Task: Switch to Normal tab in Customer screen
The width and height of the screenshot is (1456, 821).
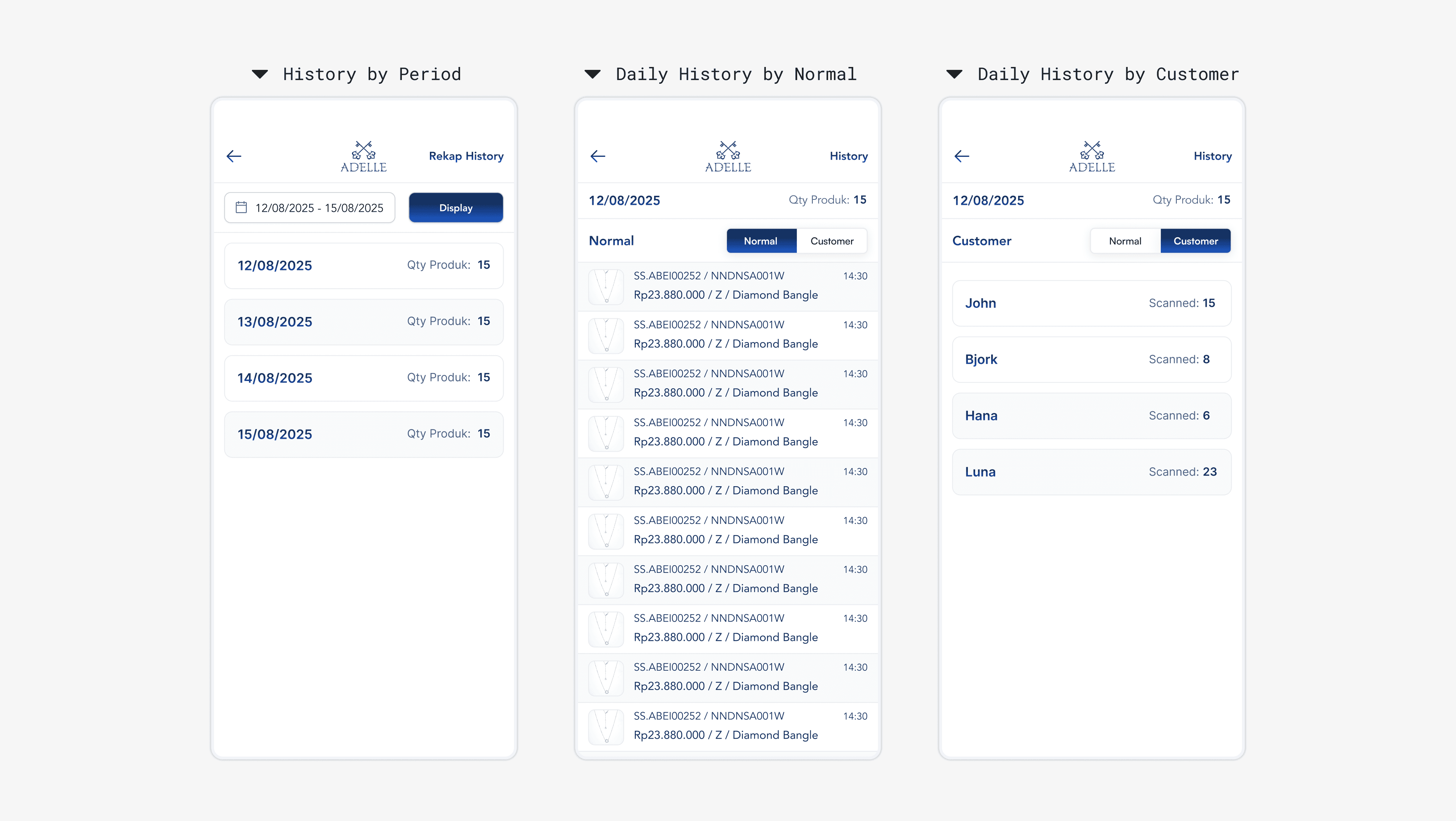Action: click(1125, 241)
